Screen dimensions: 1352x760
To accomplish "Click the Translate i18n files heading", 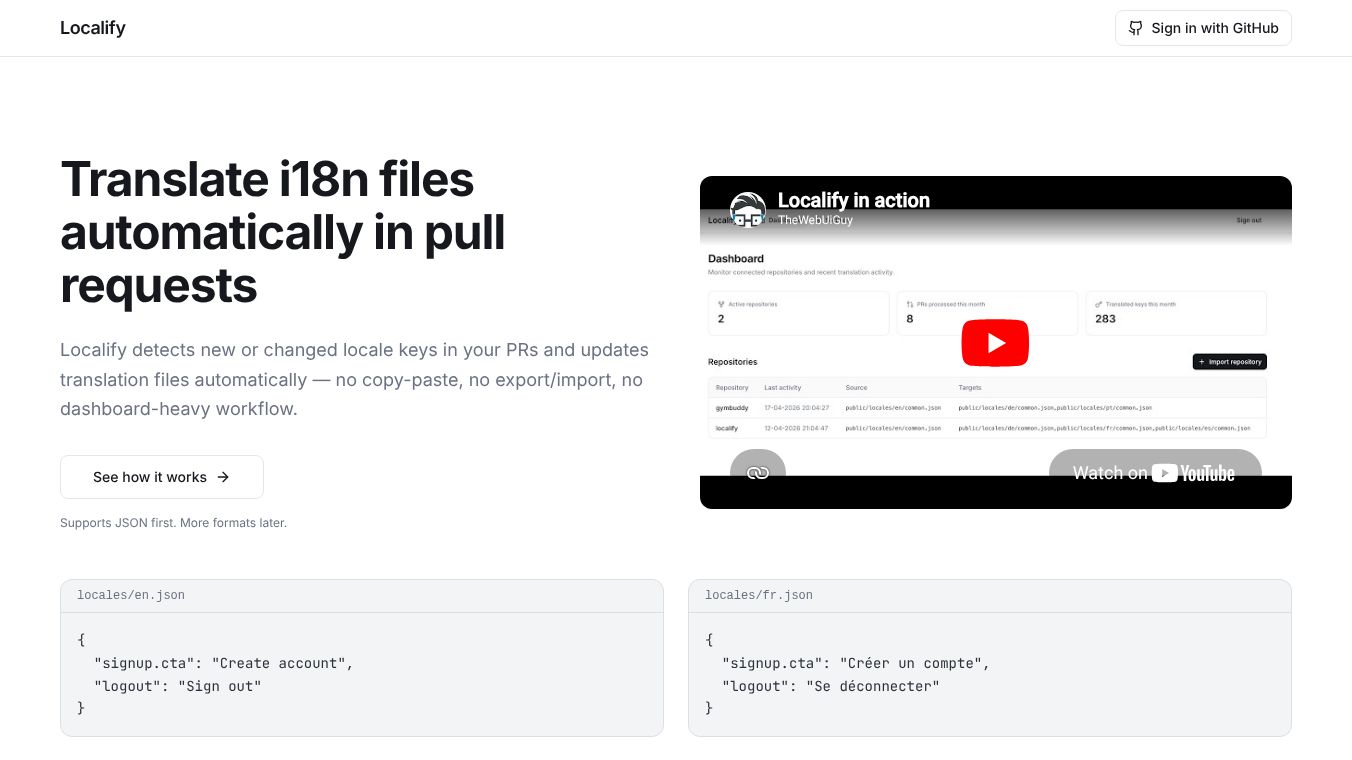I will click(x=283, y=232).
